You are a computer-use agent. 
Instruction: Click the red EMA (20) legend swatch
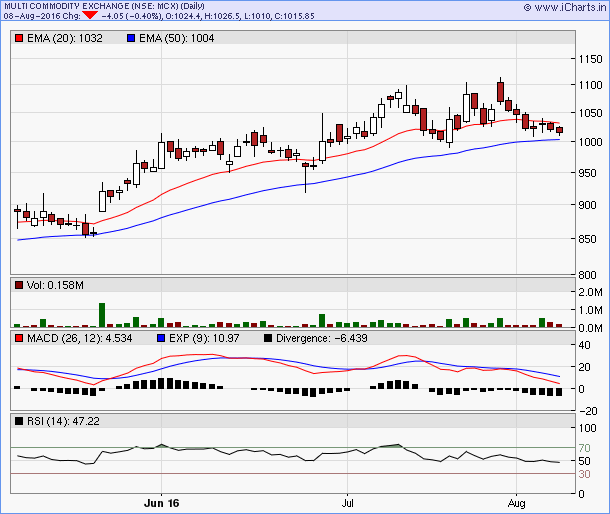(x=19, y=38)
